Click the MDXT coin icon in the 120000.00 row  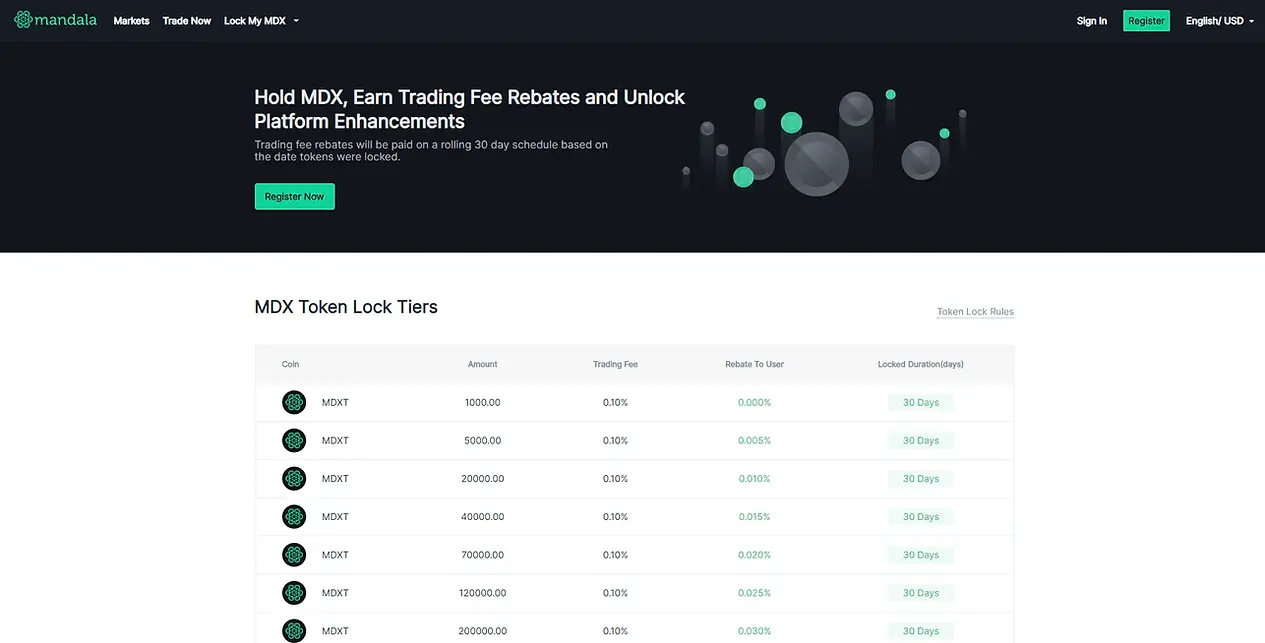point(294,592)
